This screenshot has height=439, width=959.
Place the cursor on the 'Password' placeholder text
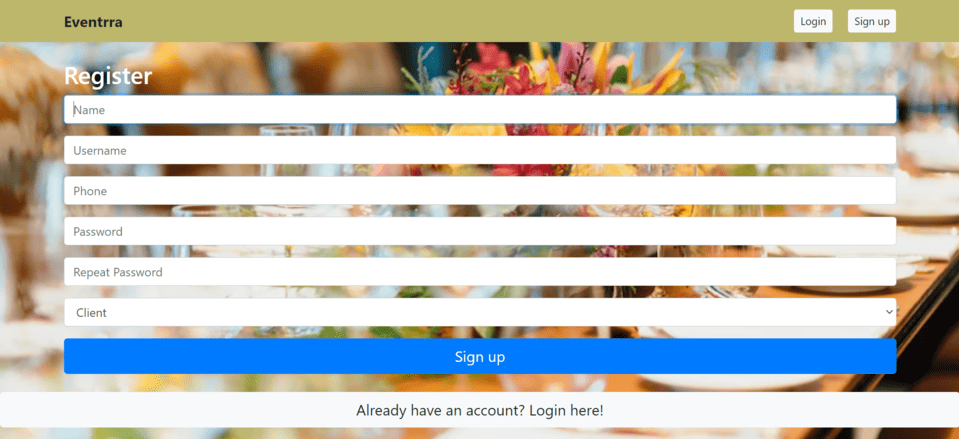tap(98, 232)
